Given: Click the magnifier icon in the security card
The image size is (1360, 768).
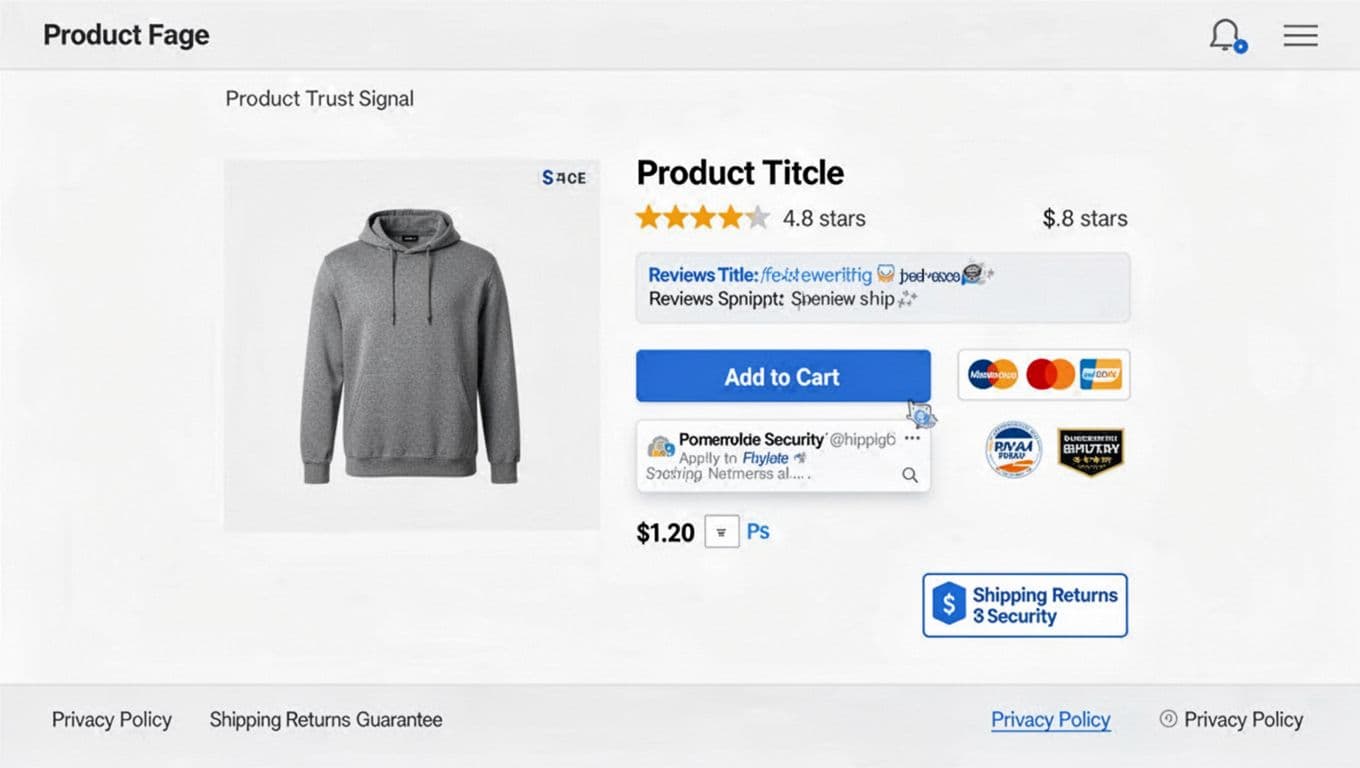Looking at the screenshot, I should click(910, 475).
